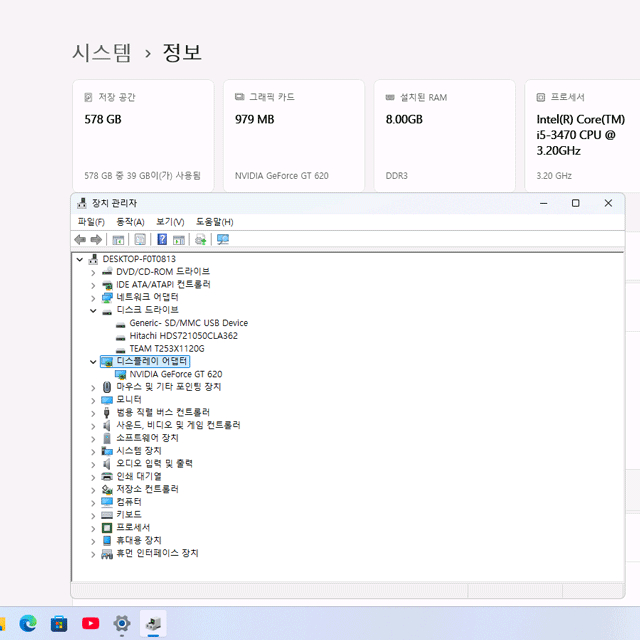The height and width of the screenshot is (640, 640).
Task: Open the 저장 공간 578 GB card
Action: pyautogui.click(x=143, y=136)
